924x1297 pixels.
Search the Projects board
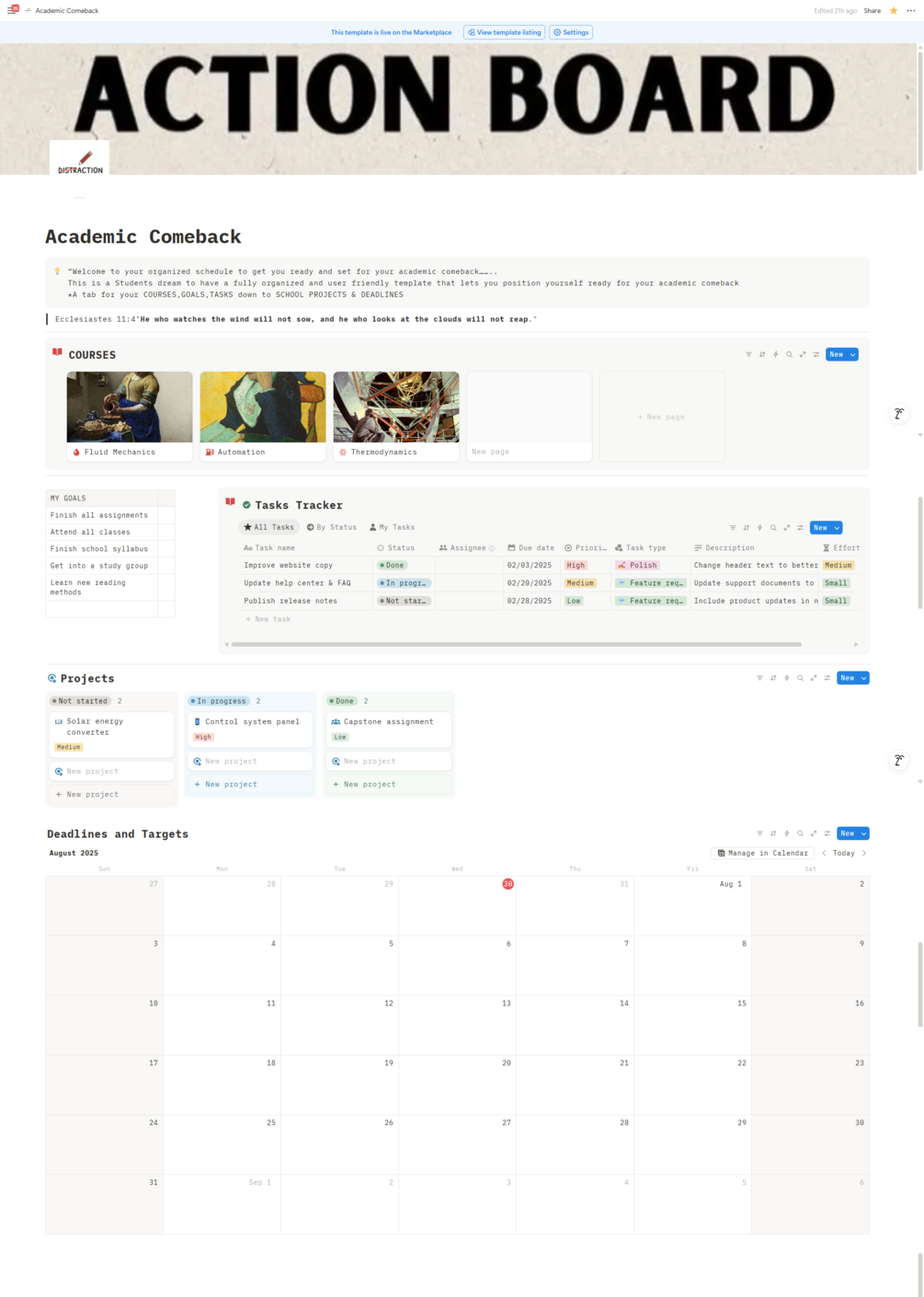pyautogui.click(x=800, y=678)
